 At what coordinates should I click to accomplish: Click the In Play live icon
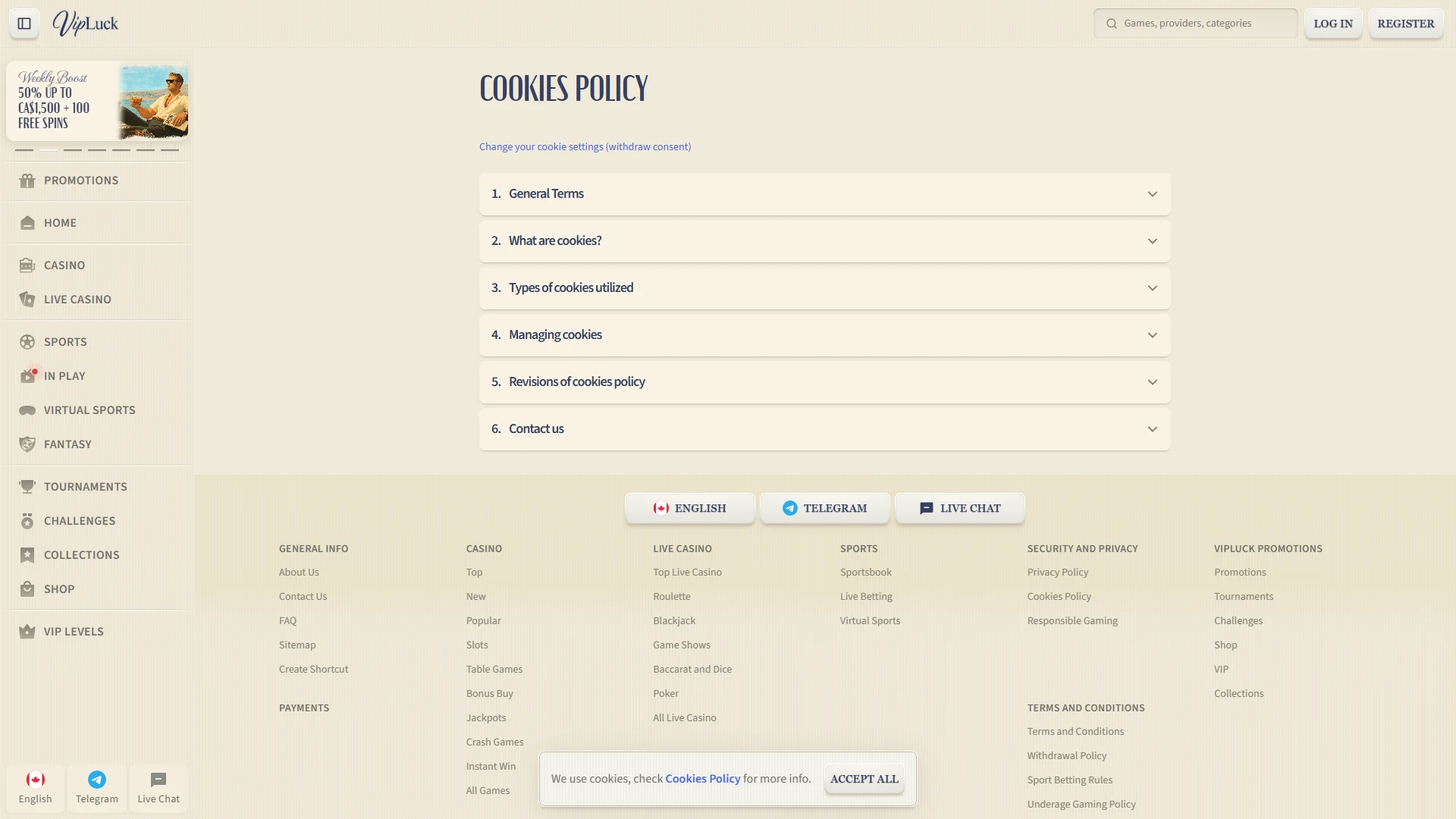click(27, 376)
